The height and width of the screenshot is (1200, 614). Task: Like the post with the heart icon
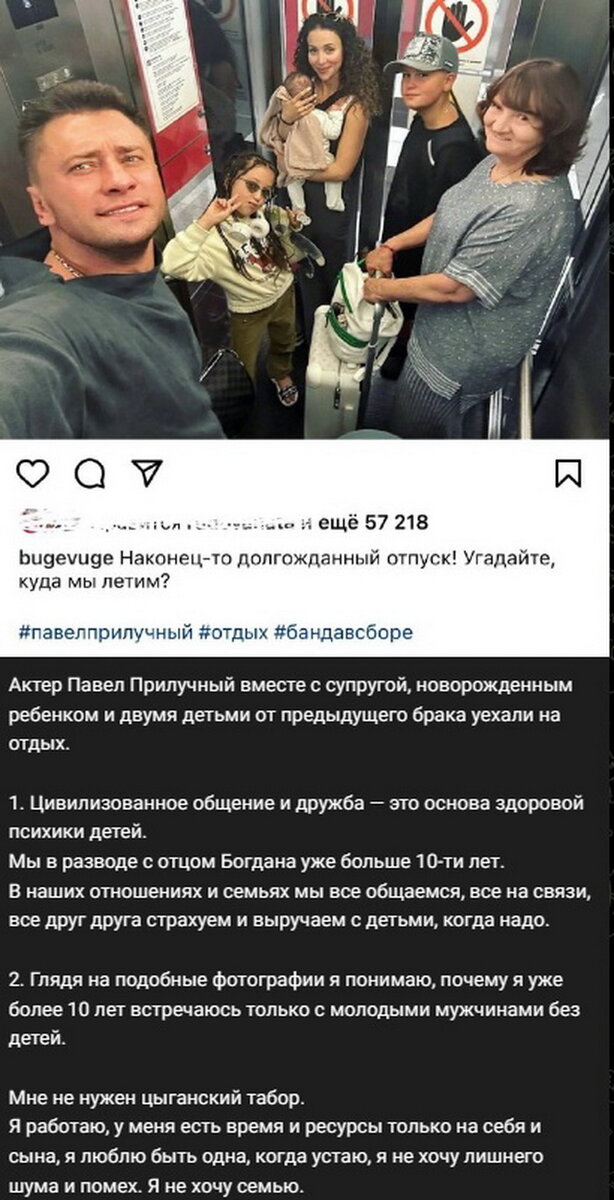click(x=33, y=473)
